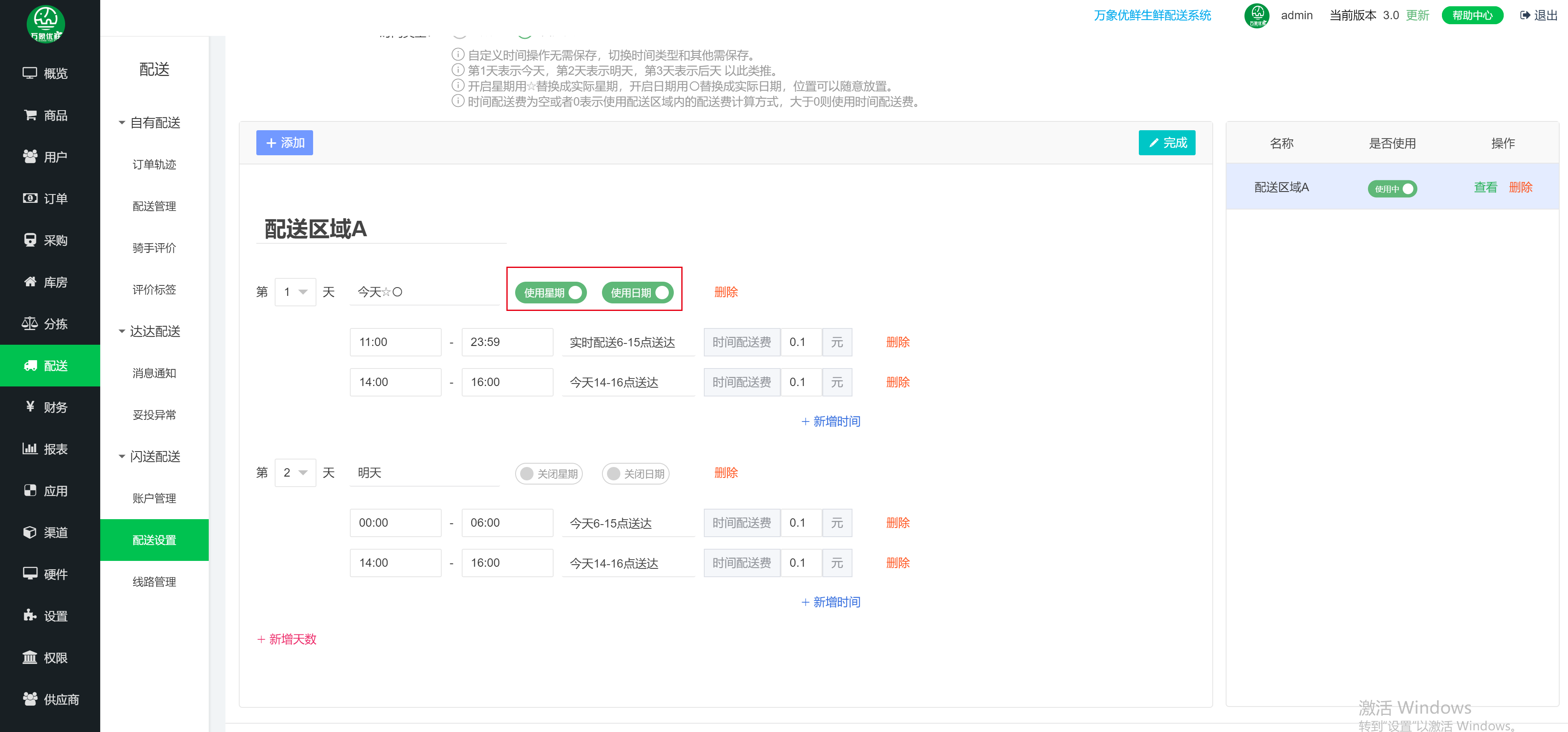Click the 11:00 start time field
The height and width of the screenshot is (732, 1568).
coord(395,342)
